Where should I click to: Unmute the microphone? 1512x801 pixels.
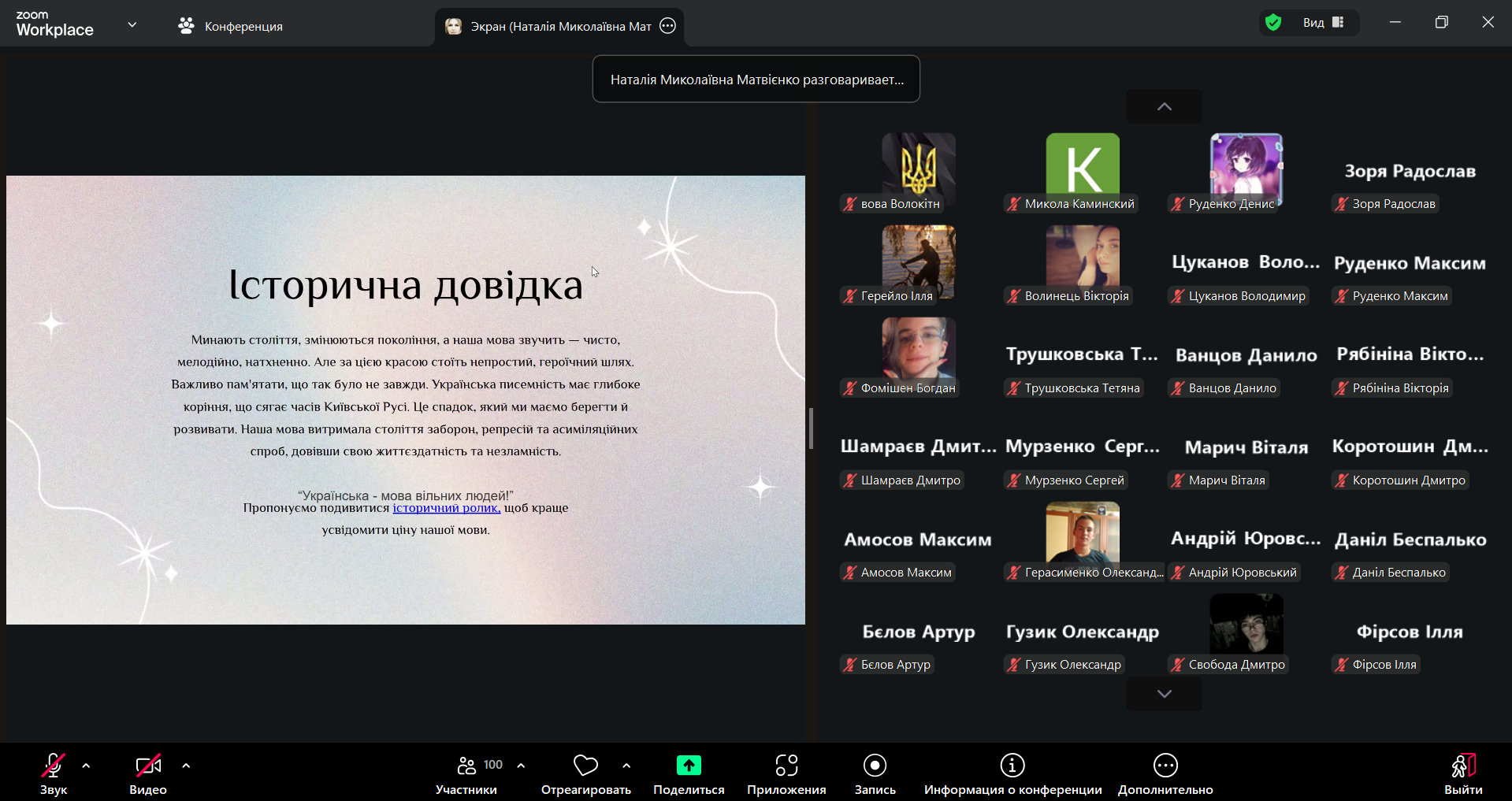pyautogui.click(x=53, y=766)
